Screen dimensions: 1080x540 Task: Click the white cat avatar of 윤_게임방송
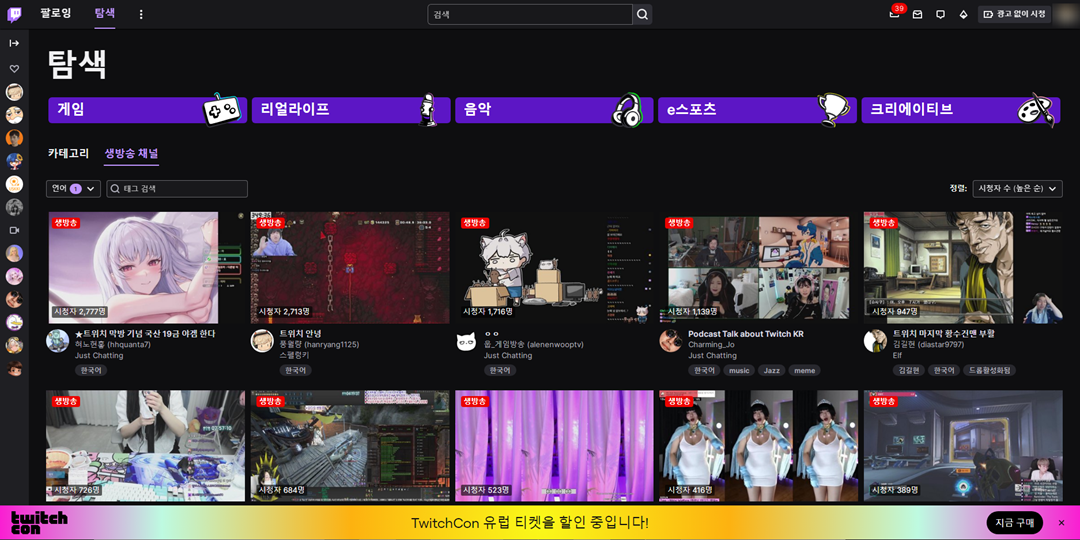(x=466, y=341)
